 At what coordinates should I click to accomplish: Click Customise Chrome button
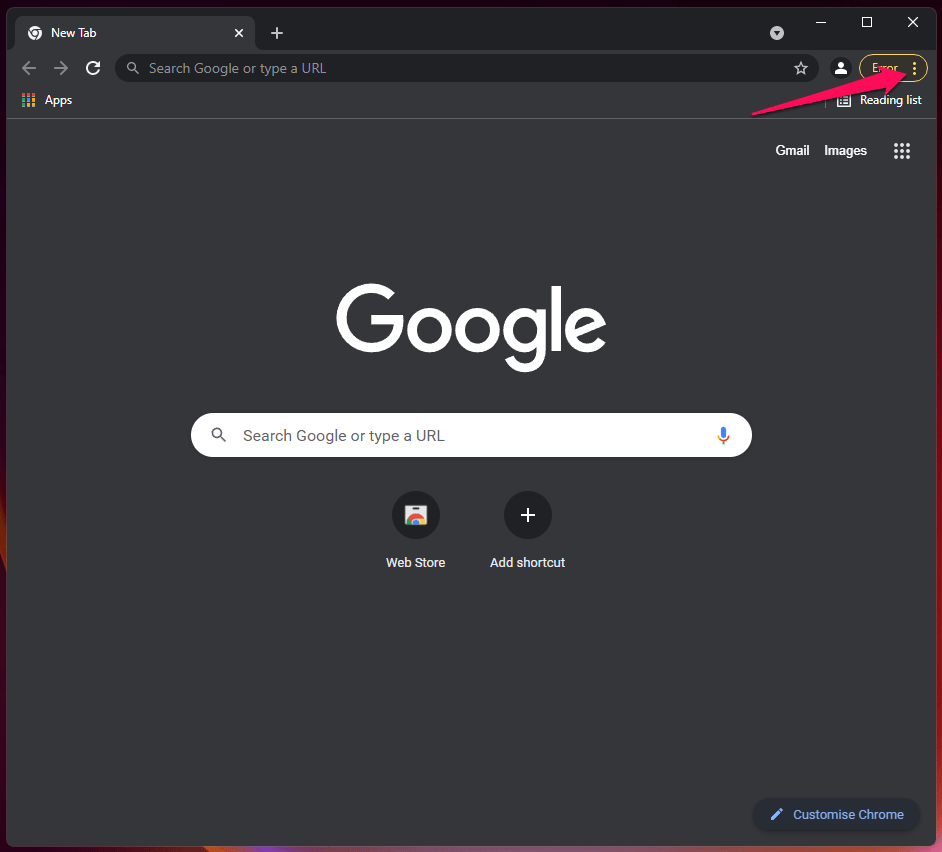836,815
